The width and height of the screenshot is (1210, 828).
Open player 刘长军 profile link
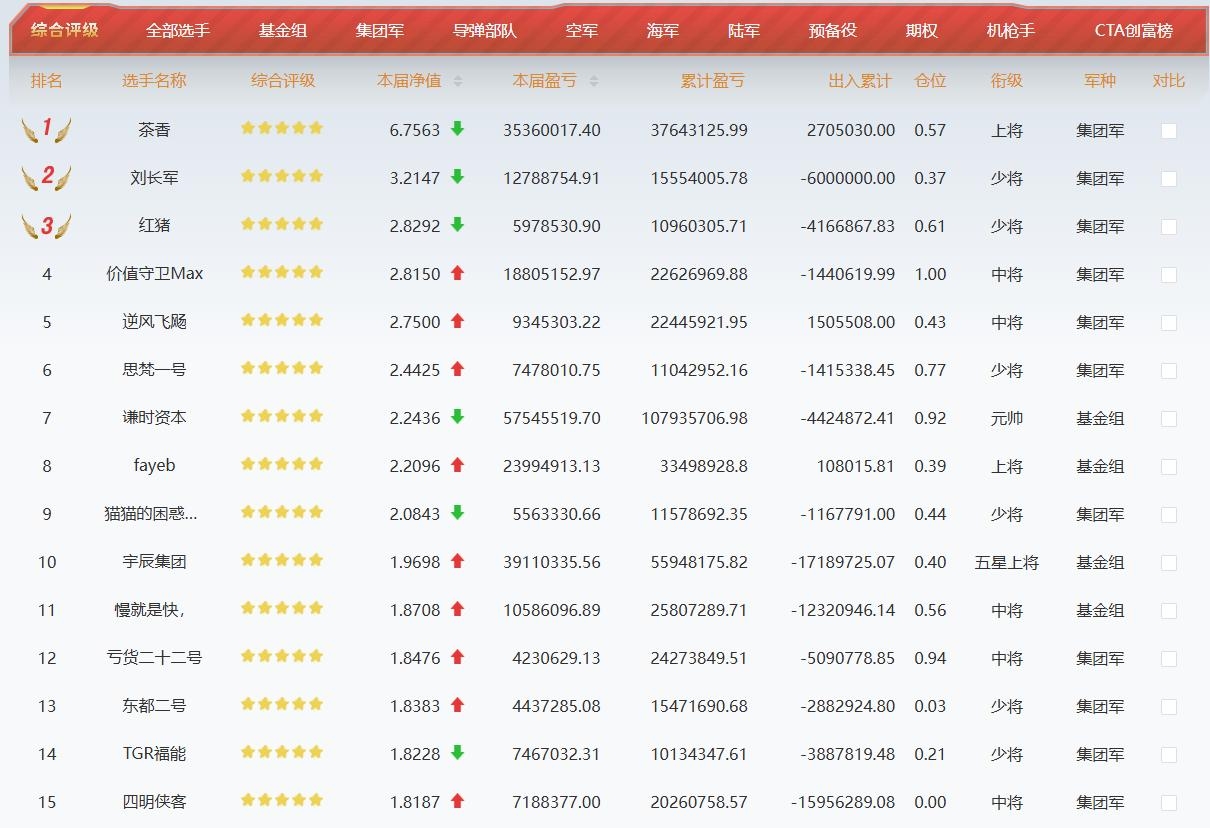coord(154,178)
